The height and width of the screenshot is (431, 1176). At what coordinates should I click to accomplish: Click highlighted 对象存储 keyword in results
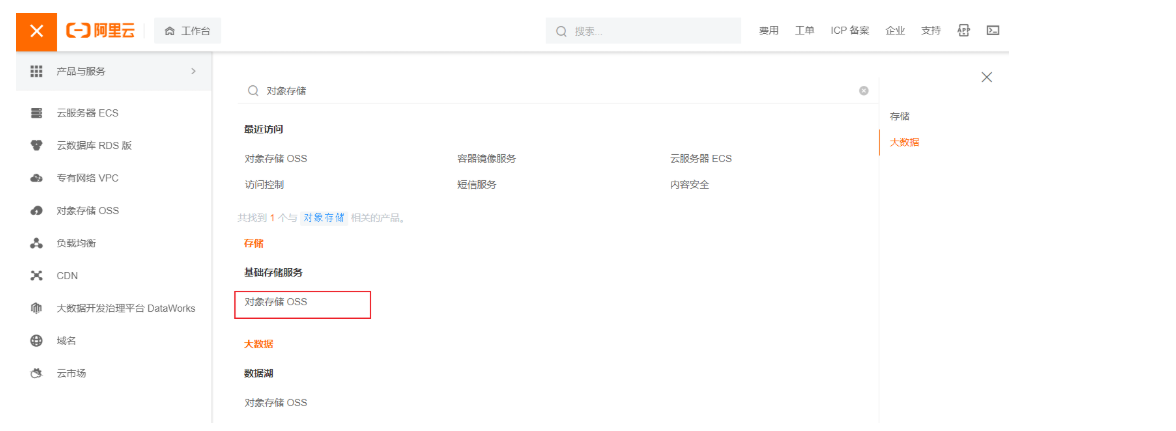click(324, 218)
